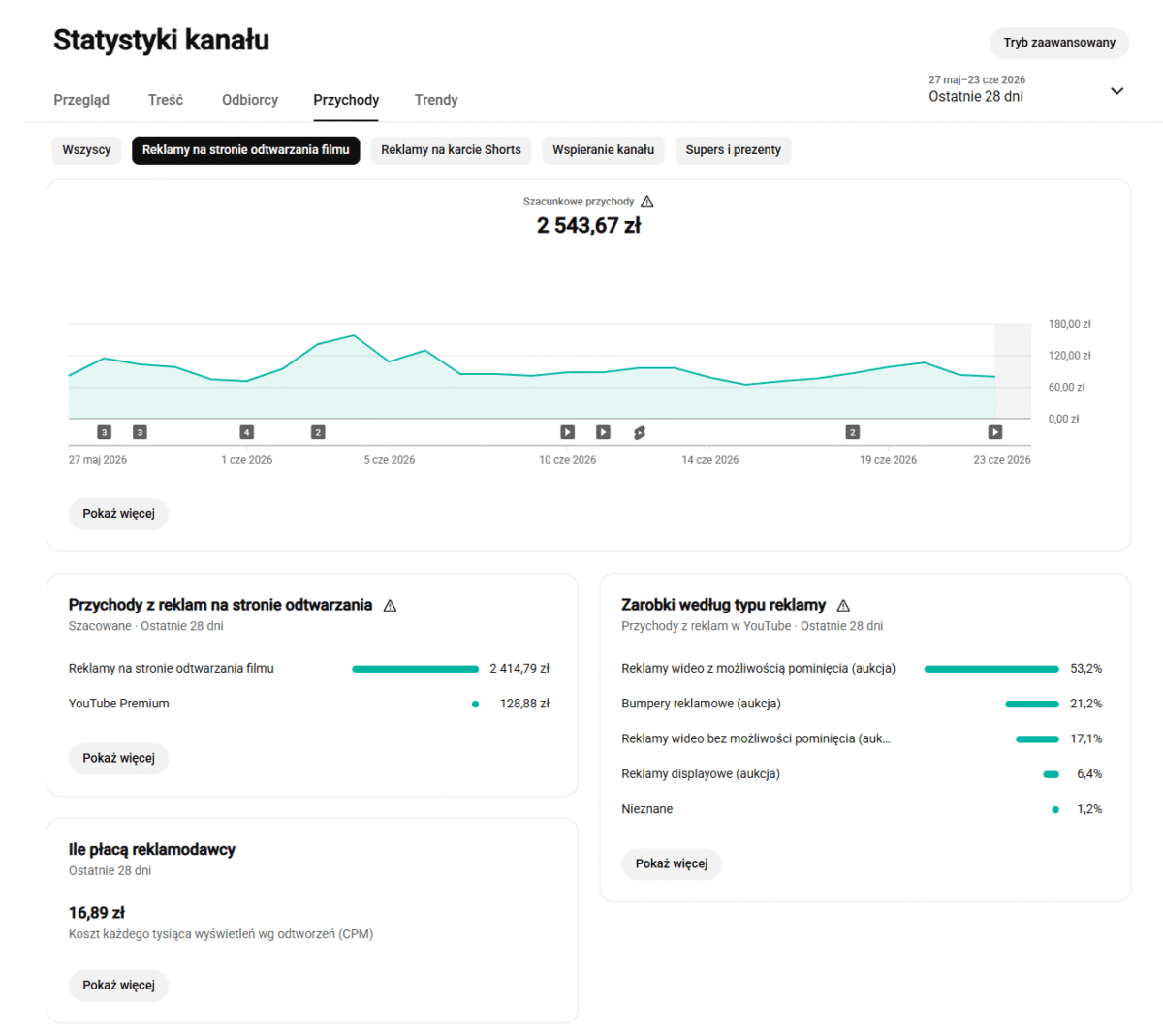The width and height of the screenshot is (1163, 1036).
Task: Select the Wszyscy filter chip
Action: [86, 150]
